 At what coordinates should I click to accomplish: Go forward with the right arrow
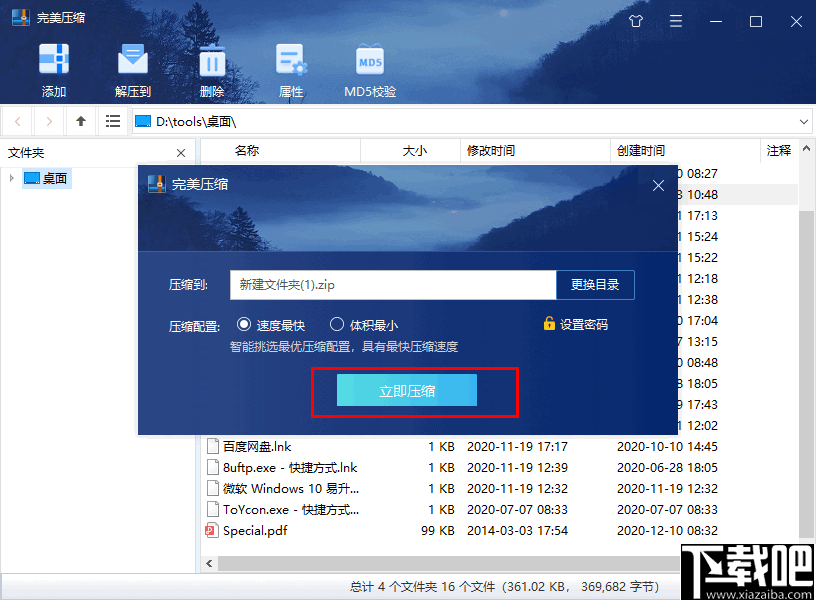coord(49,122)
